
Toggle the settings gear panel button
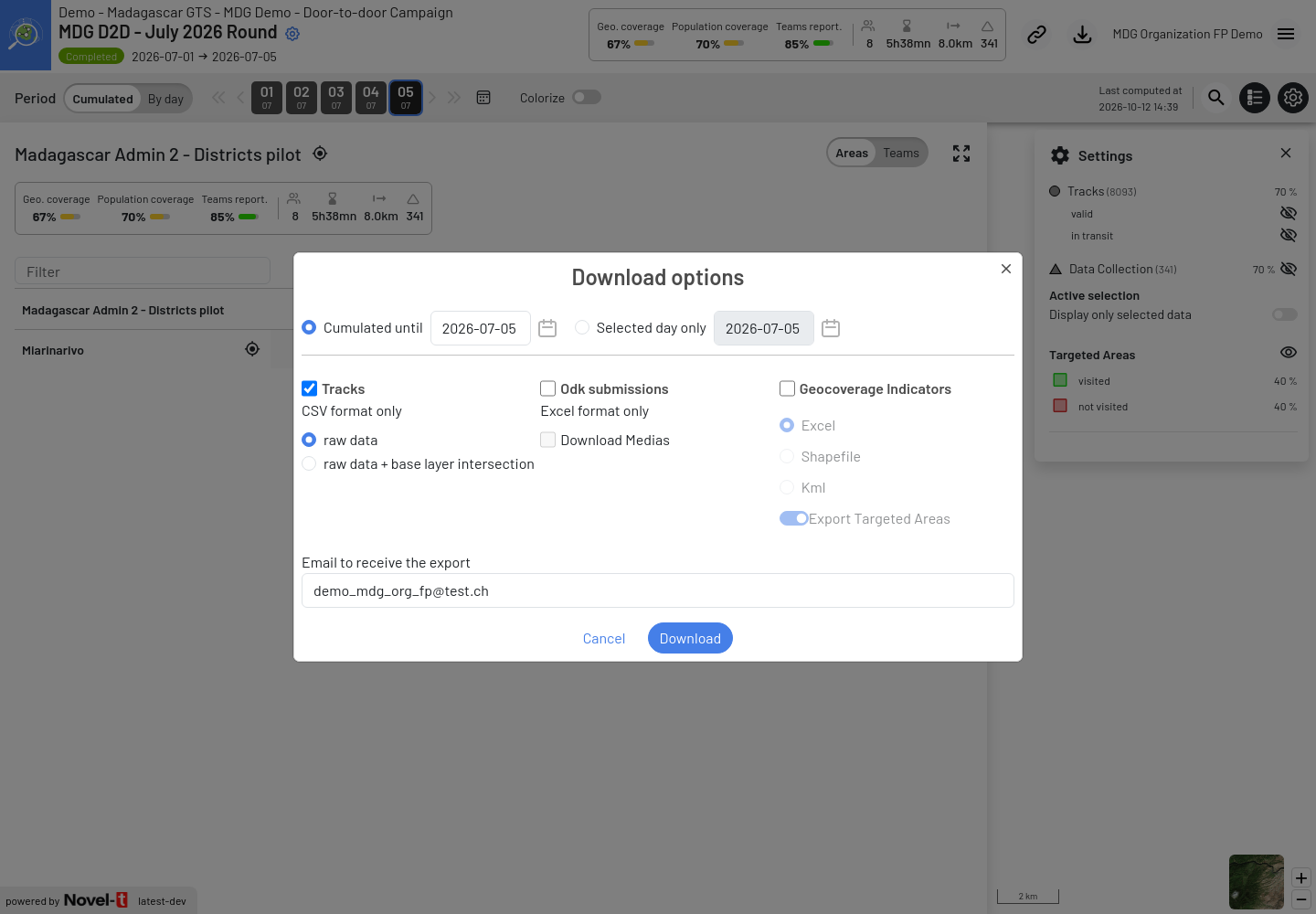point(1293,98)
